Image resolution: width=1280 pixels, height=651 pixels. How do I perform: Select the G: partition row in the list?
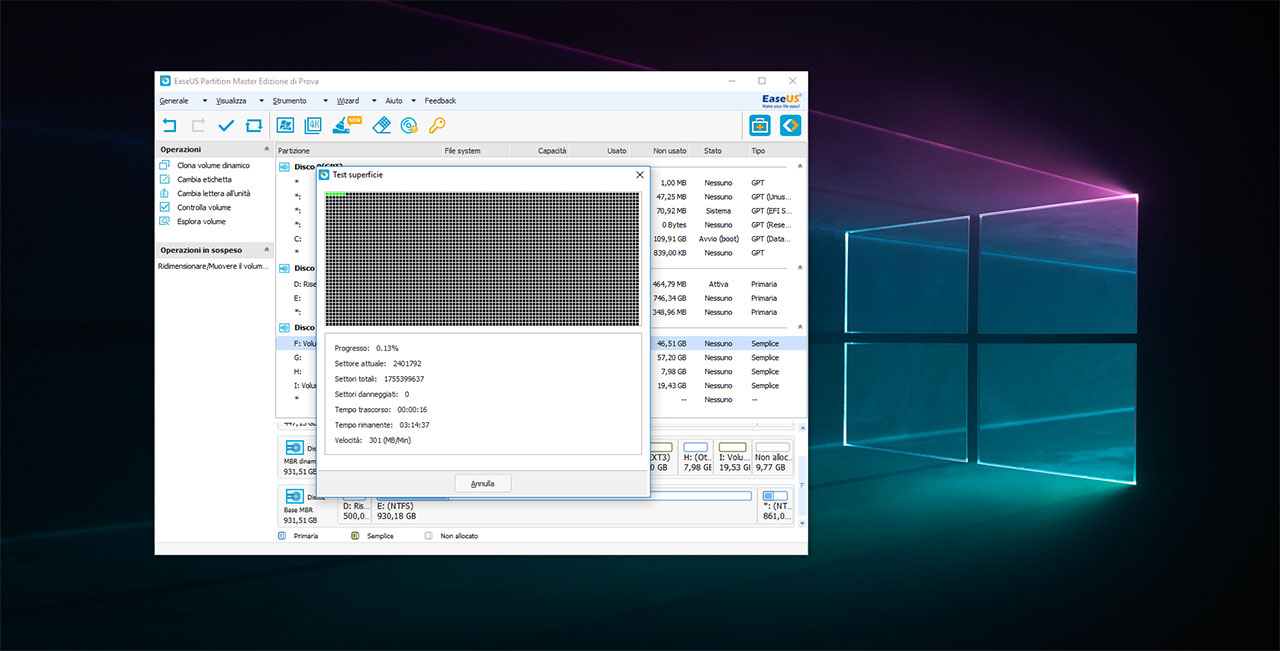click(541, 357)
